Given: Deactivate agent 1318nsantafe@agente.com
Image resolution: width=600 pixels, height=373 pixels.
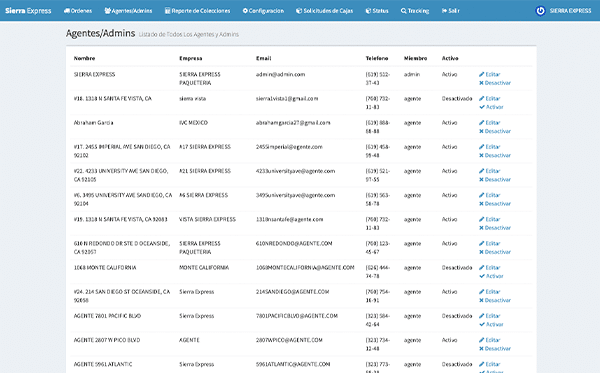Looking at the screenshot, I should click(495, 228).
